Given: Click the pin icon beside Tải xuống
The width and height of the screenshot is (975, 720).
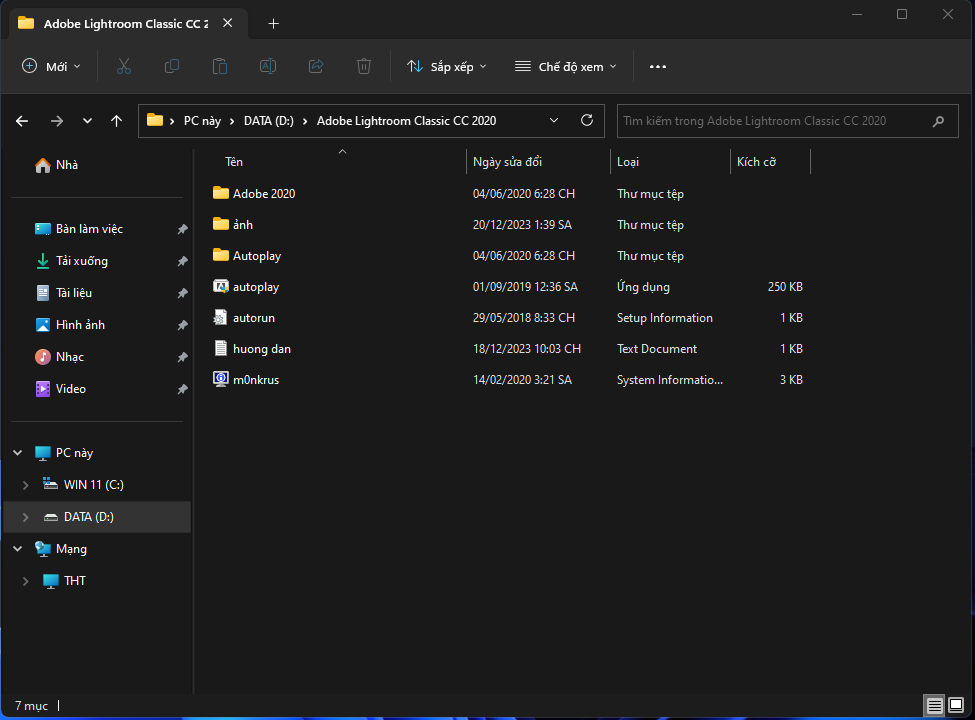Looking at the screenshot, I should coord(182,261).
